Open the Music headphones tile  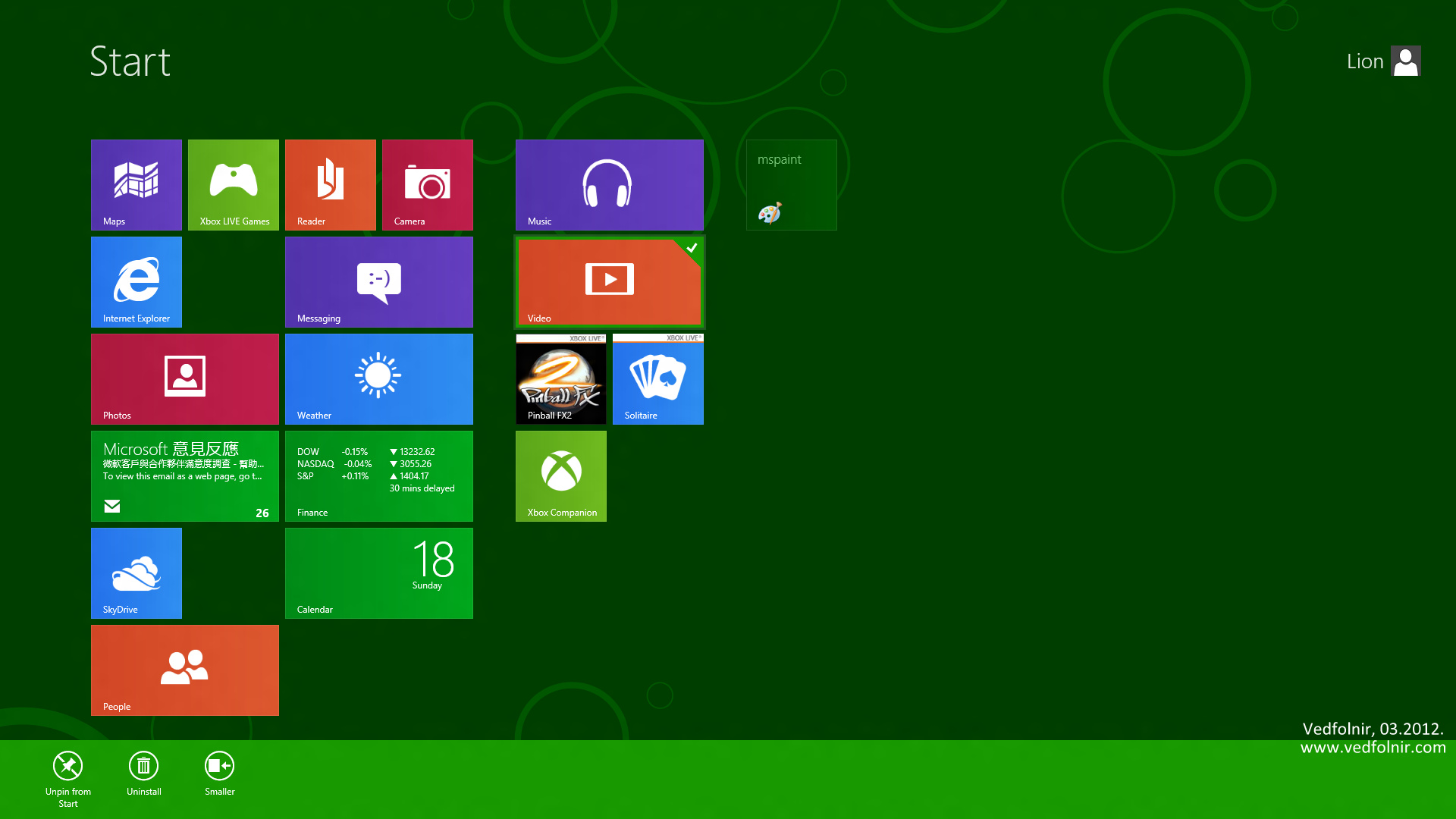tap(610, 185)
